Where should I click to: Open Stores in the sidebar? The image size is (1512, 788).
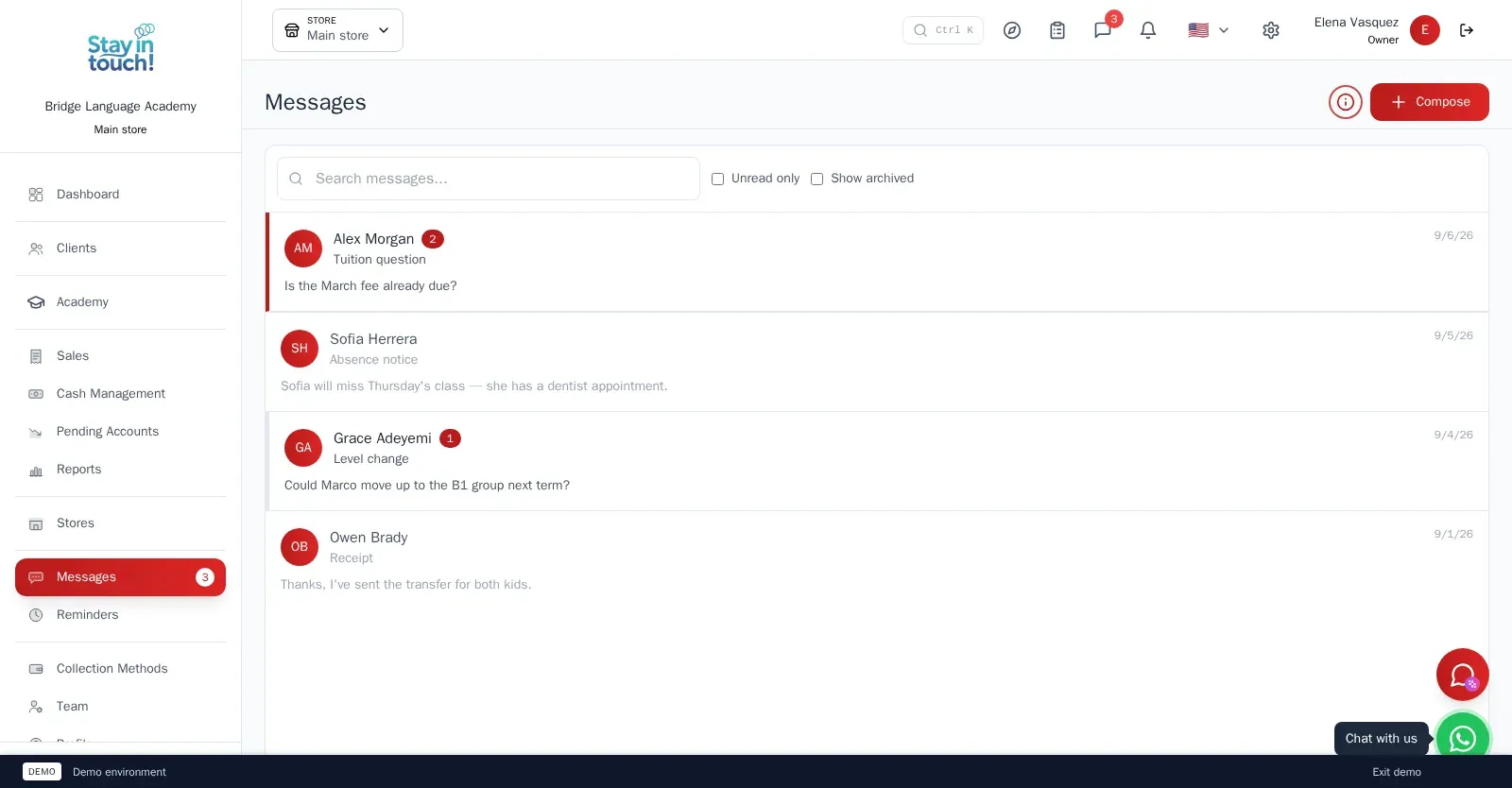[121, 523]
